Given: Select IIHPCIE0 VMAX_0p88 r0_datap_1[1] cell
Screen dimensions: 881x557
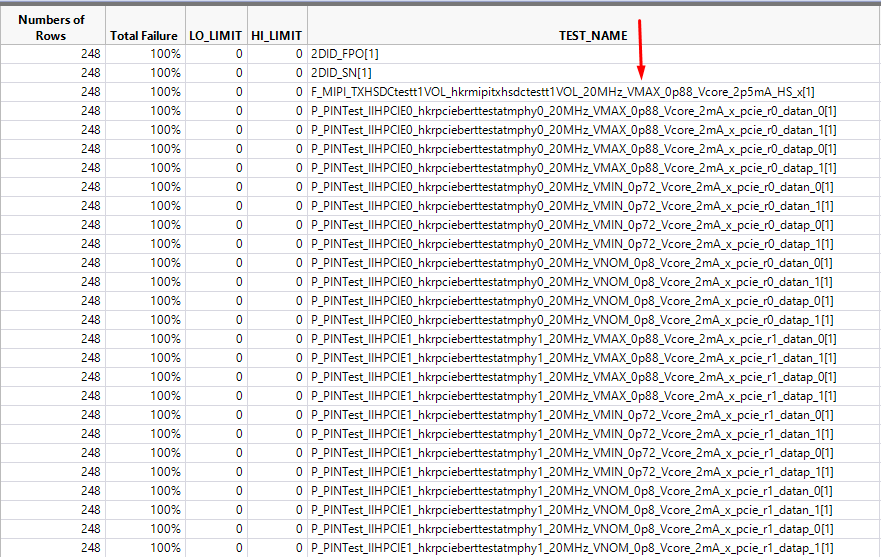Looking at the screenshot, I should click(593, 168).
